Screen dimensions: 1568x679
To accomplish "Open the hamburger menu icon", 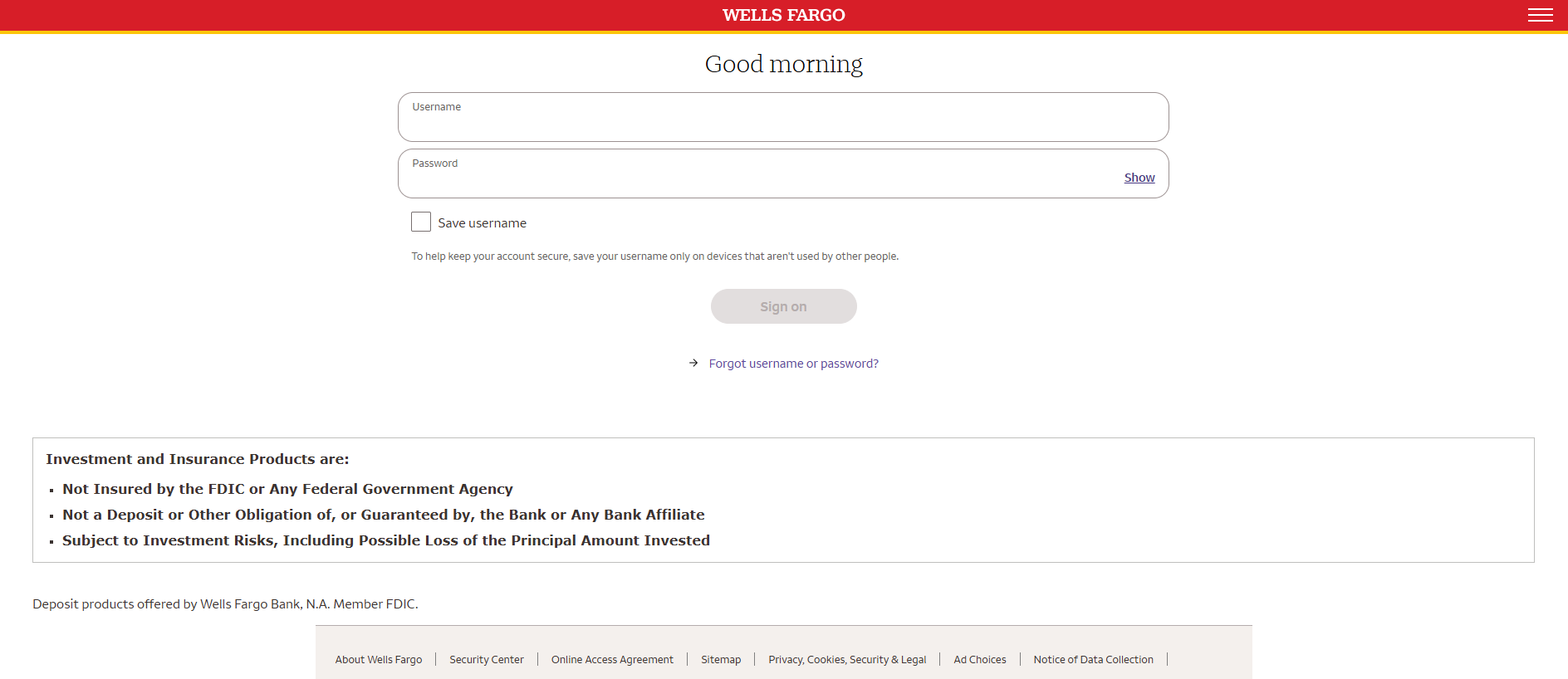I will (1540, 15).
